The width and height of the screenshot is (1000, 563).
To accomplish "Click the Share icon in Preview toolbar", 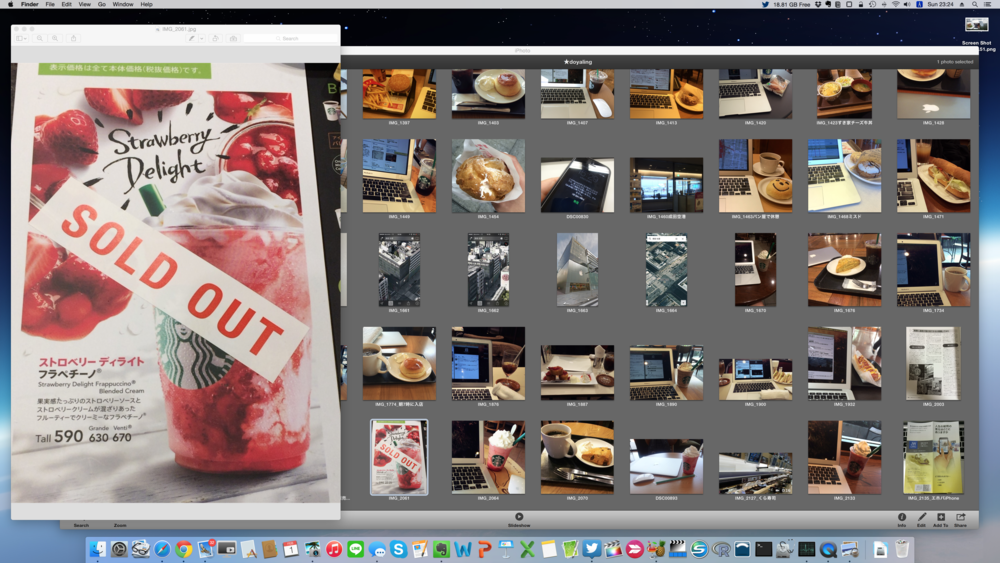I will [x=73, y=38].
